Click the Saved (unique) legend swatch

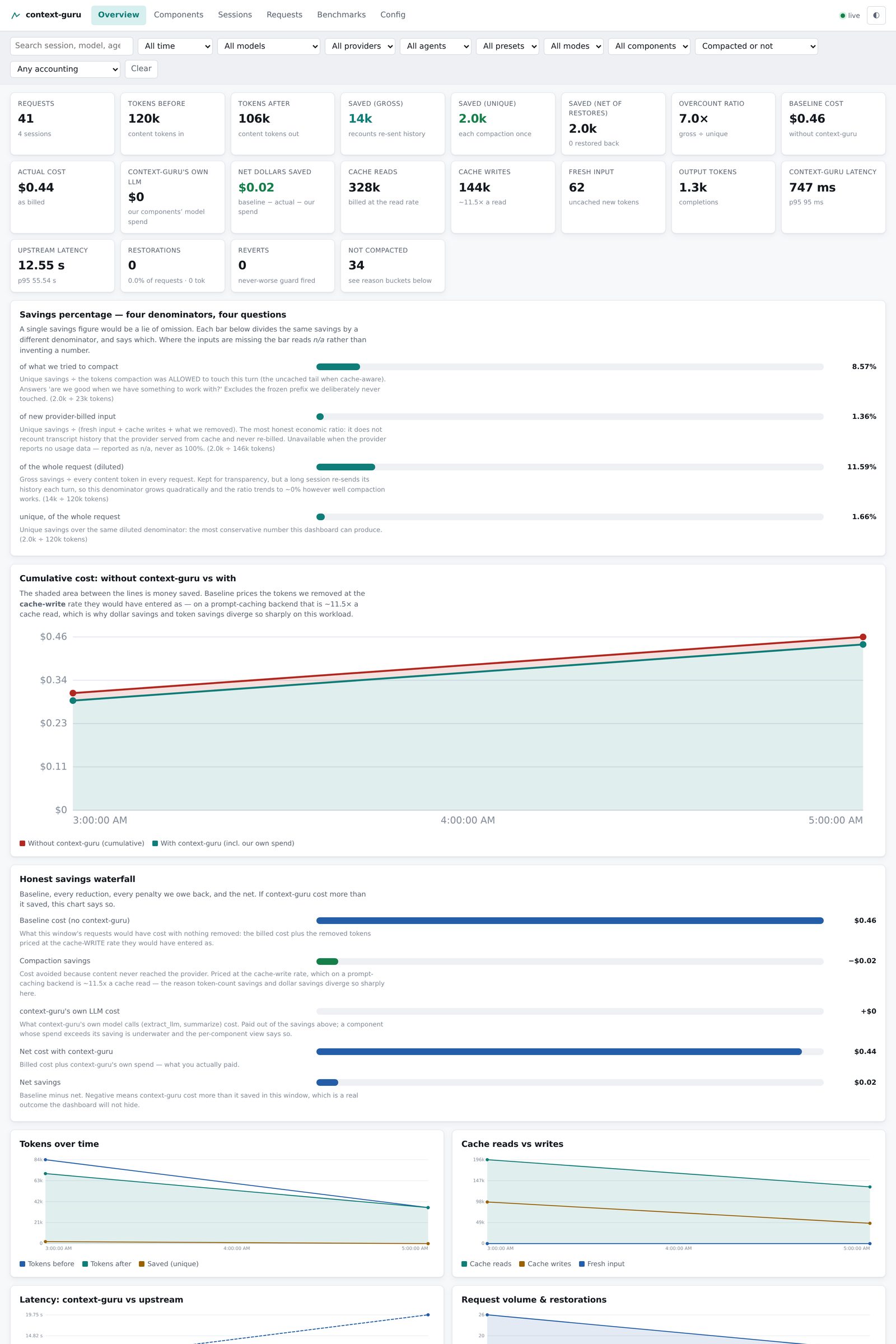142,1264
